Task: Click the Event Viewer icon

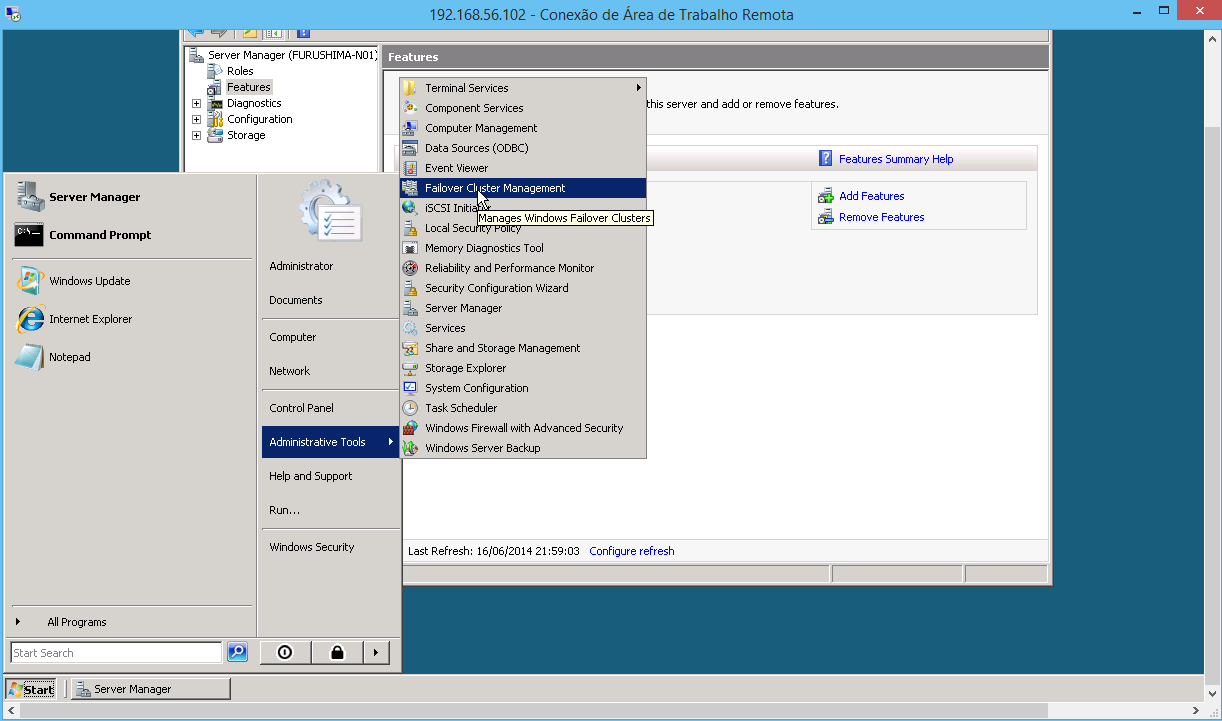Action: point(409,168)
